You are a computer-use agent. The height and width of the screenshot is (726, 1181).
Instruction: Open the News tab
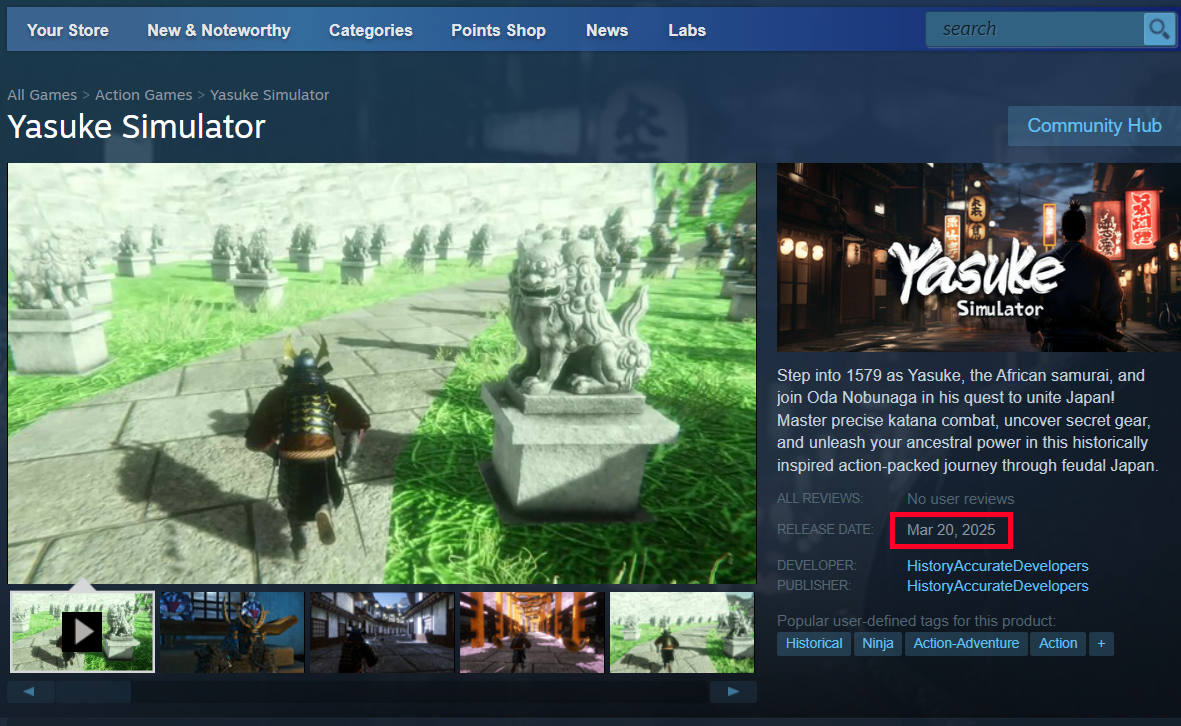point(607,30)
